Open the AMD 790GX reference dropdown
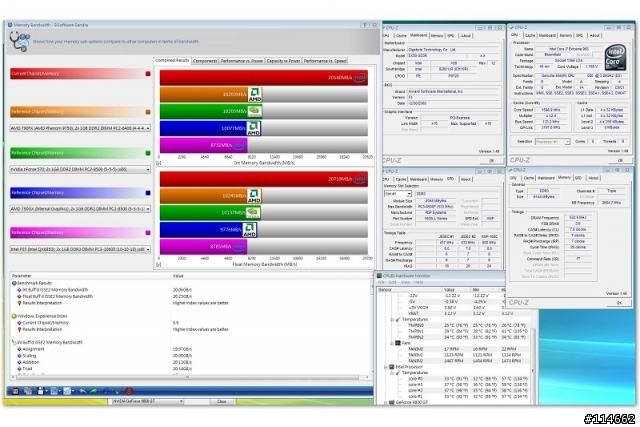 pos(80,209)
